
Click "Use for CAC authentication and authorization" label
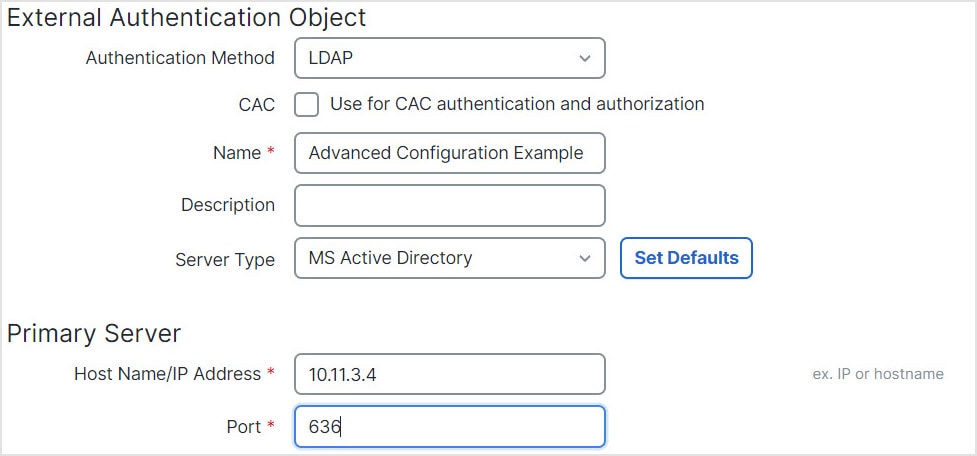(517, 104)
